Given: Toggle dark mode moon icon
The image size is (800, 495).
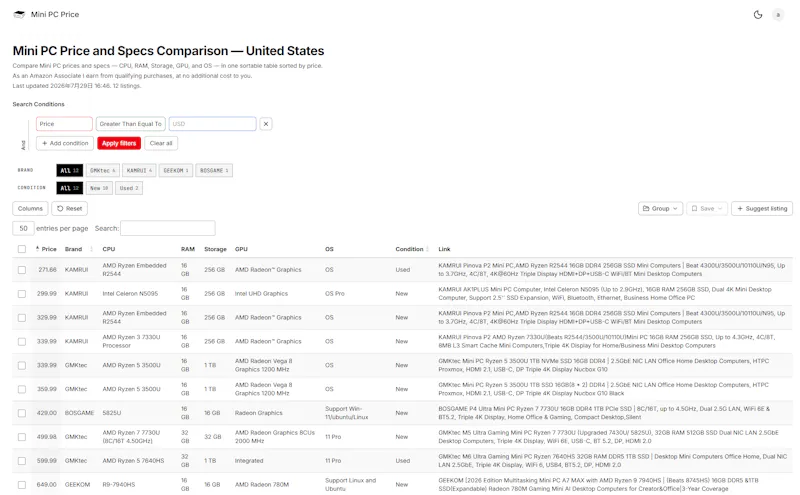Looking at the screenshot, I should 758,15.
